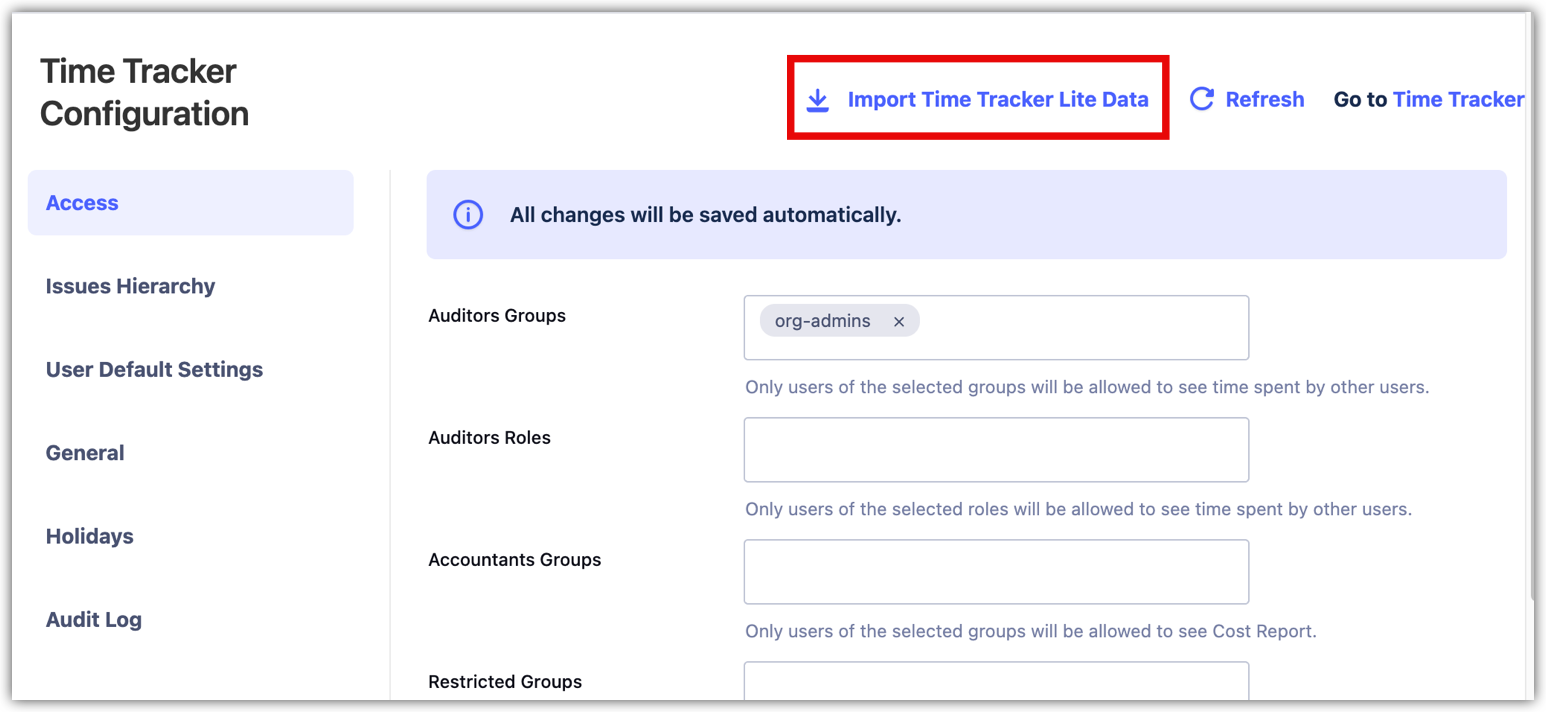Open the Accountants Groups selector field
Screen dimensions: 1546x712
point(996,572)
